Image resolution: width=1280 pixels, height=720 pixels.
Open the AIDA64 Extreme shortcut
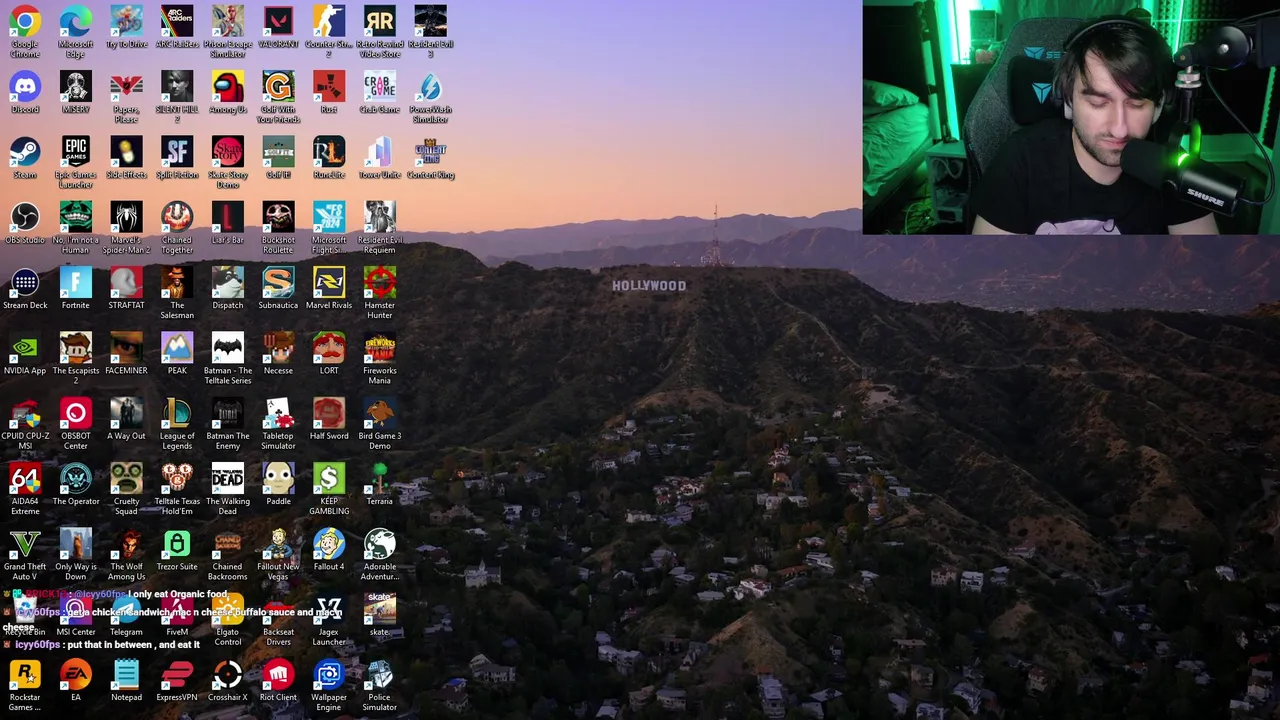[x=25, y=478]
